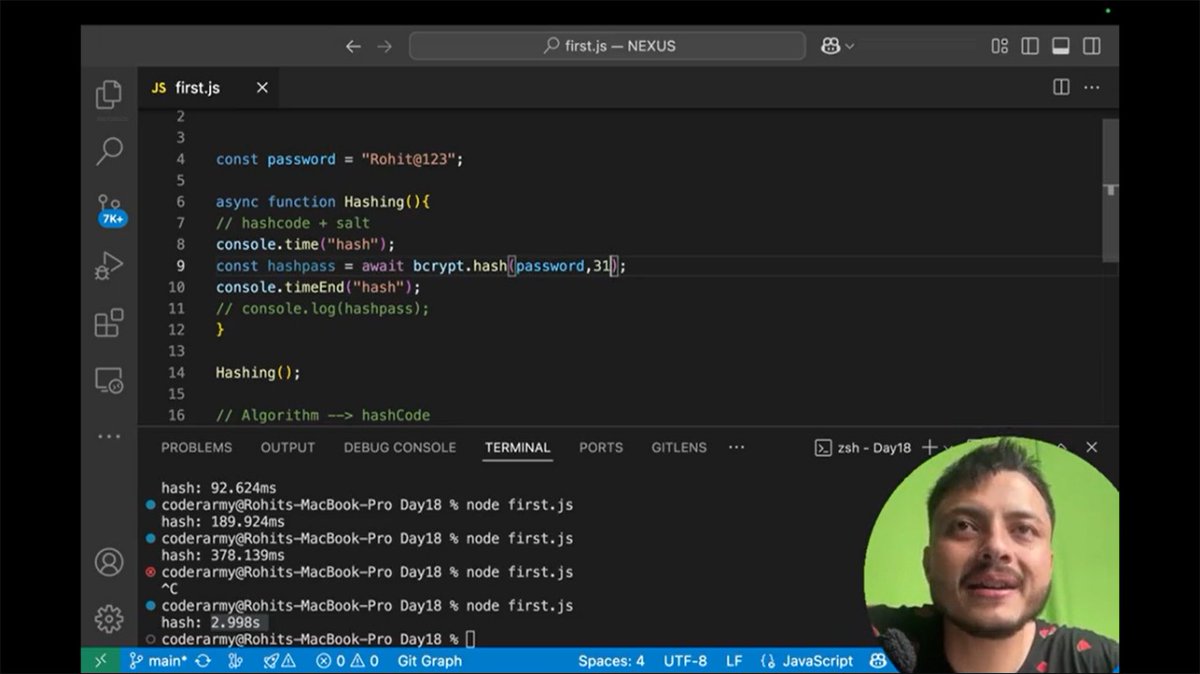This screenshot has width=1200, height=674.
Task: Open the Search view in activity bar
Action: pyautogui.click(x=109, y=151)
